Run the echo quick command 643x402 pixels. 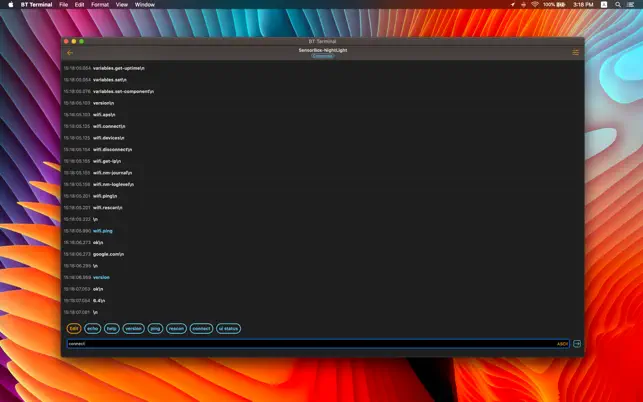[x=93, y=329]
